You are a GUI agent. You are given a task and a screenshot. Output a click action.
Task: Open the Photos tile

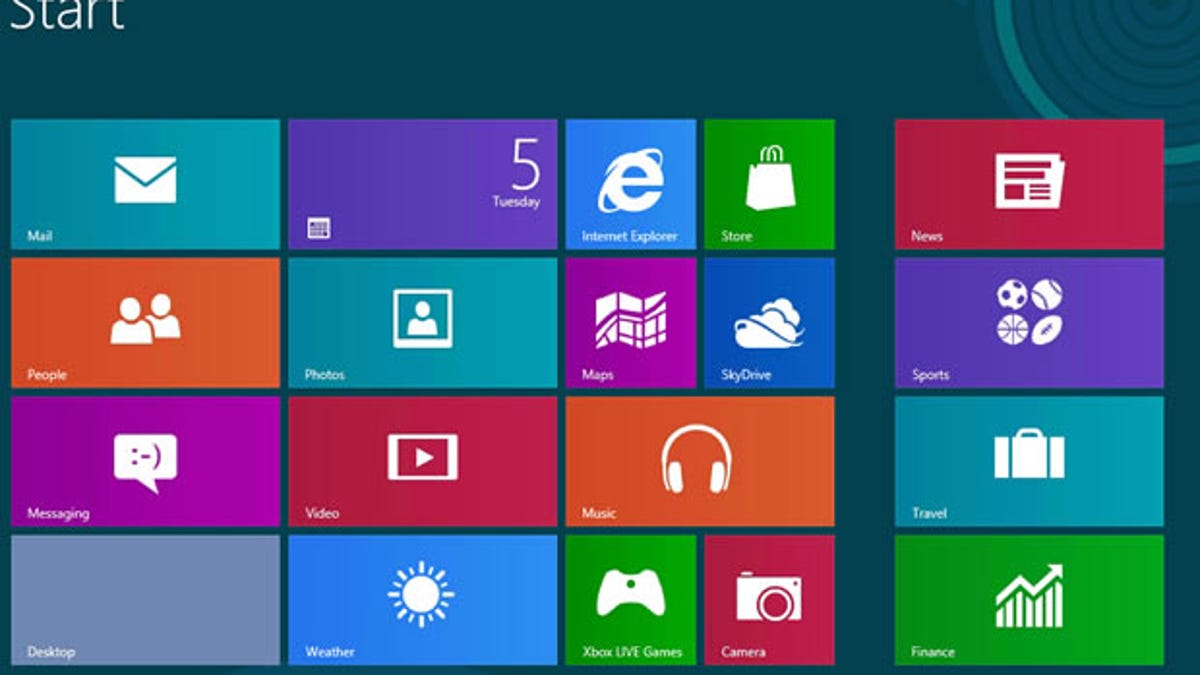422,322
